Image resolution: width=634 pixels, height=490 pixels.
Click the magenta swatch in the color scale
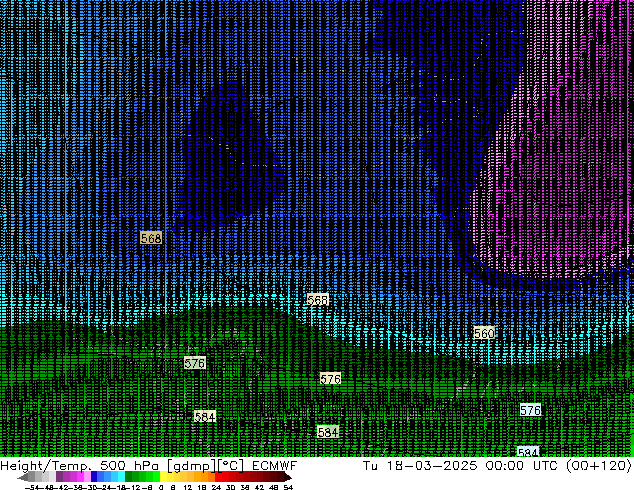pos(80,476)
